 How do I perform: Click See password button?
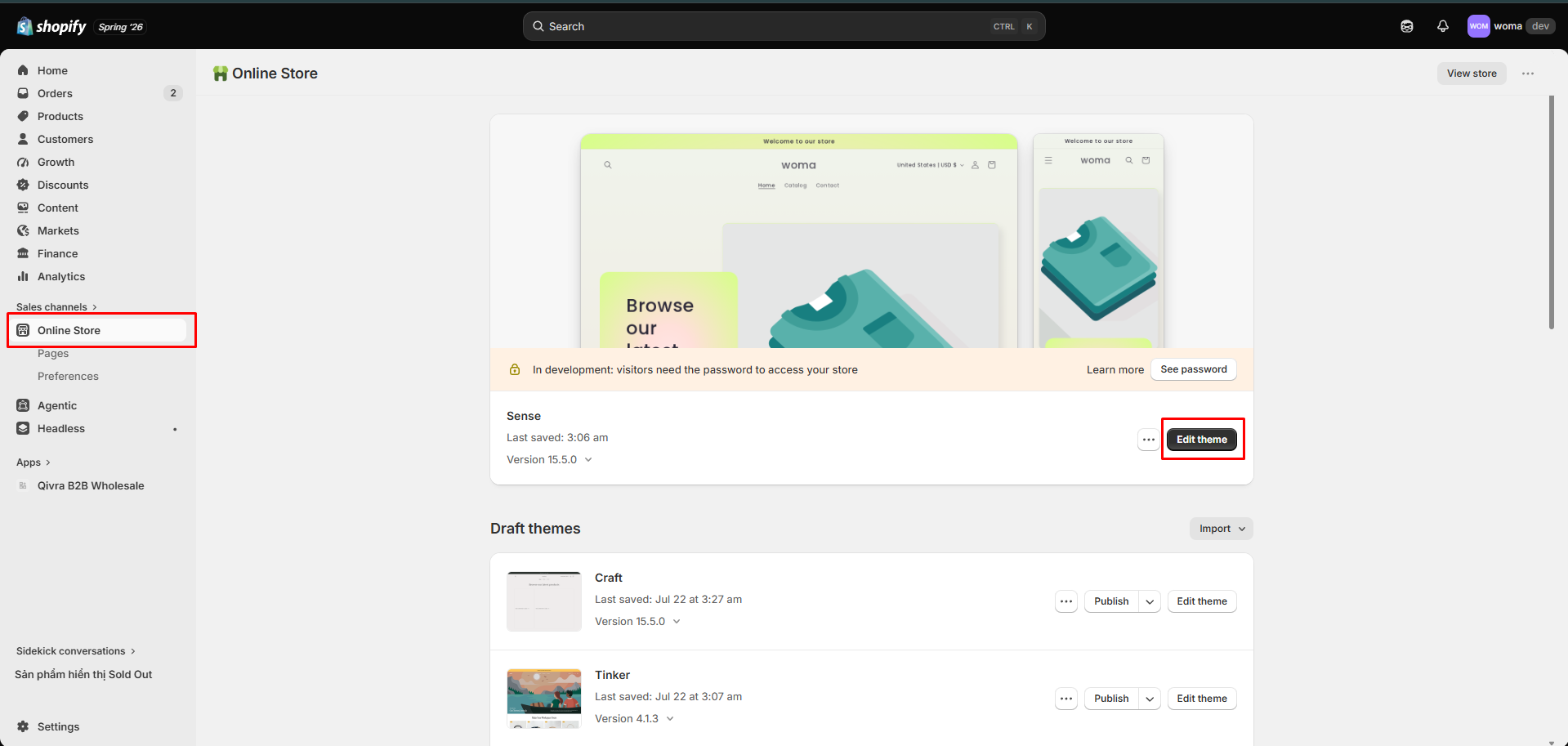[1194, 369]
